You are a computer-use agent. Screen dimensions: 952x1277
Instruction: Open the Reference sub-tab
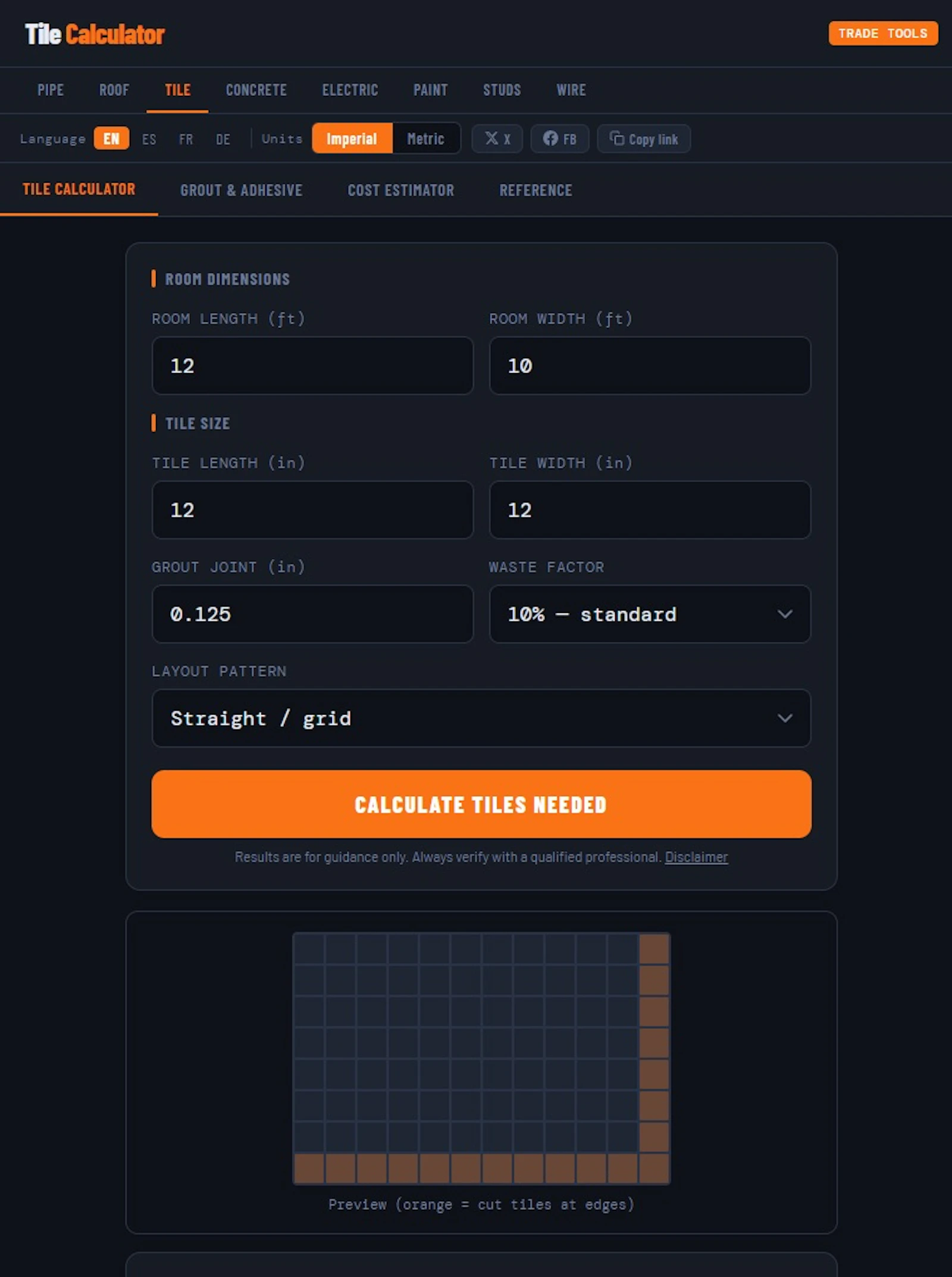tap(535, 190)
